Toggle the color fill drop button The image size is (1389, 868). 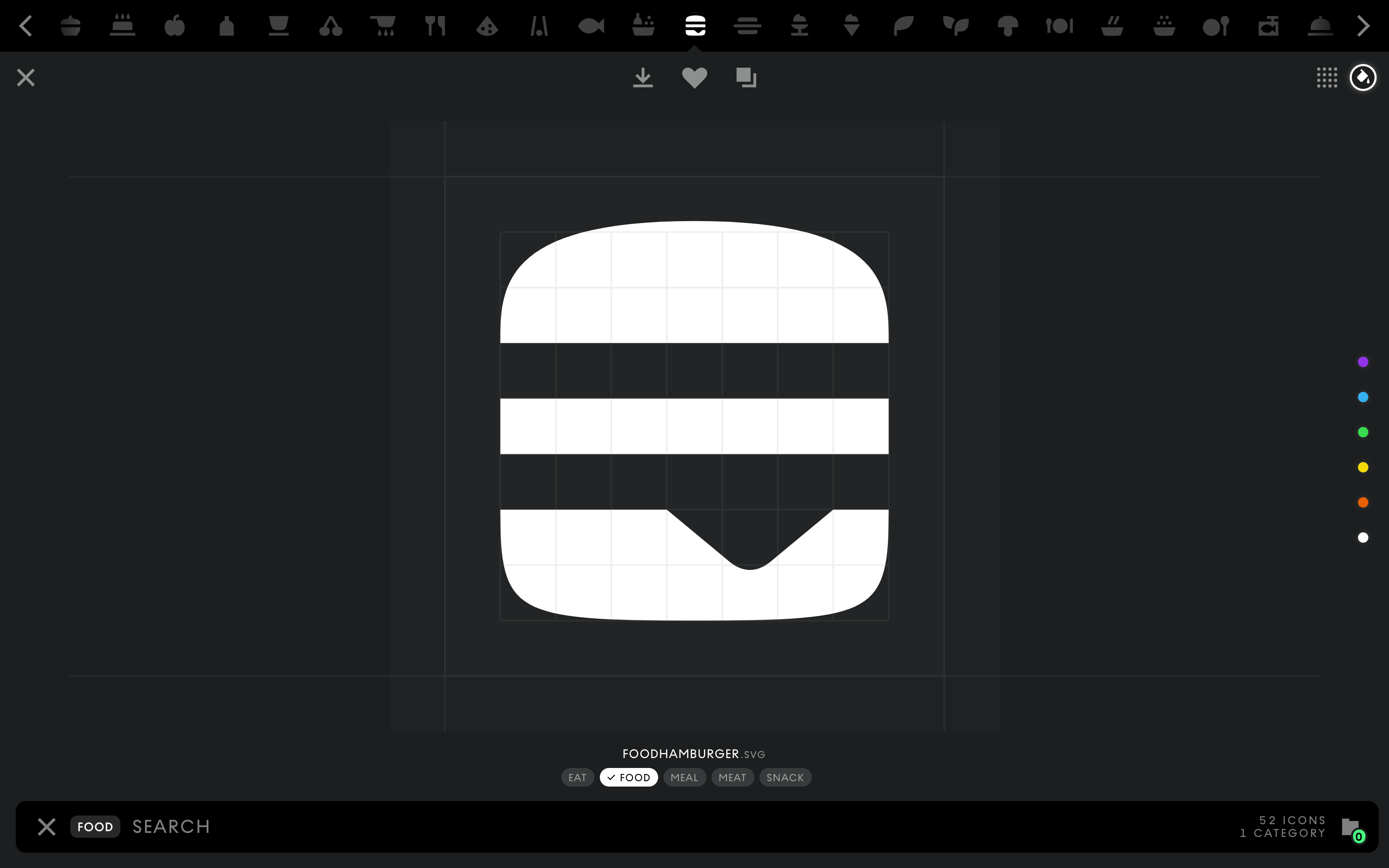tap(1363, 78)
